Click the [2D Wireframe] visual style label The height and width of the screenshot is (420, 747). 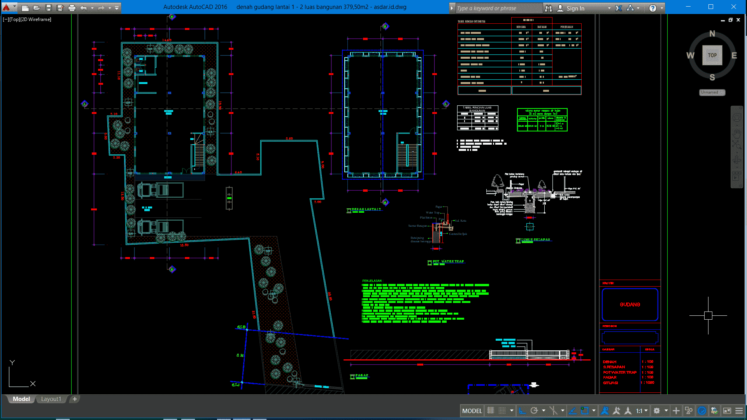pyautogui.click(x=36, y=20)
